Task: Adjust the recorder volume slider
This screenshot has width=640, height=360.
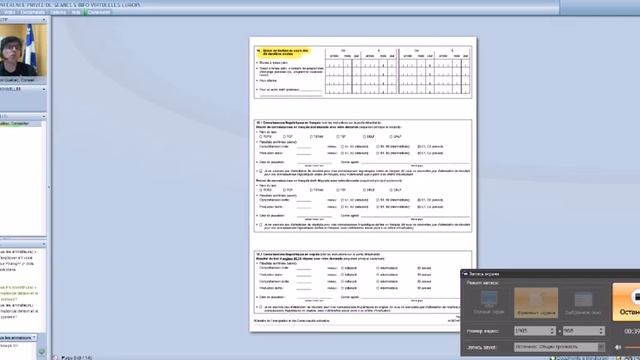Action: tap(632, 347)
